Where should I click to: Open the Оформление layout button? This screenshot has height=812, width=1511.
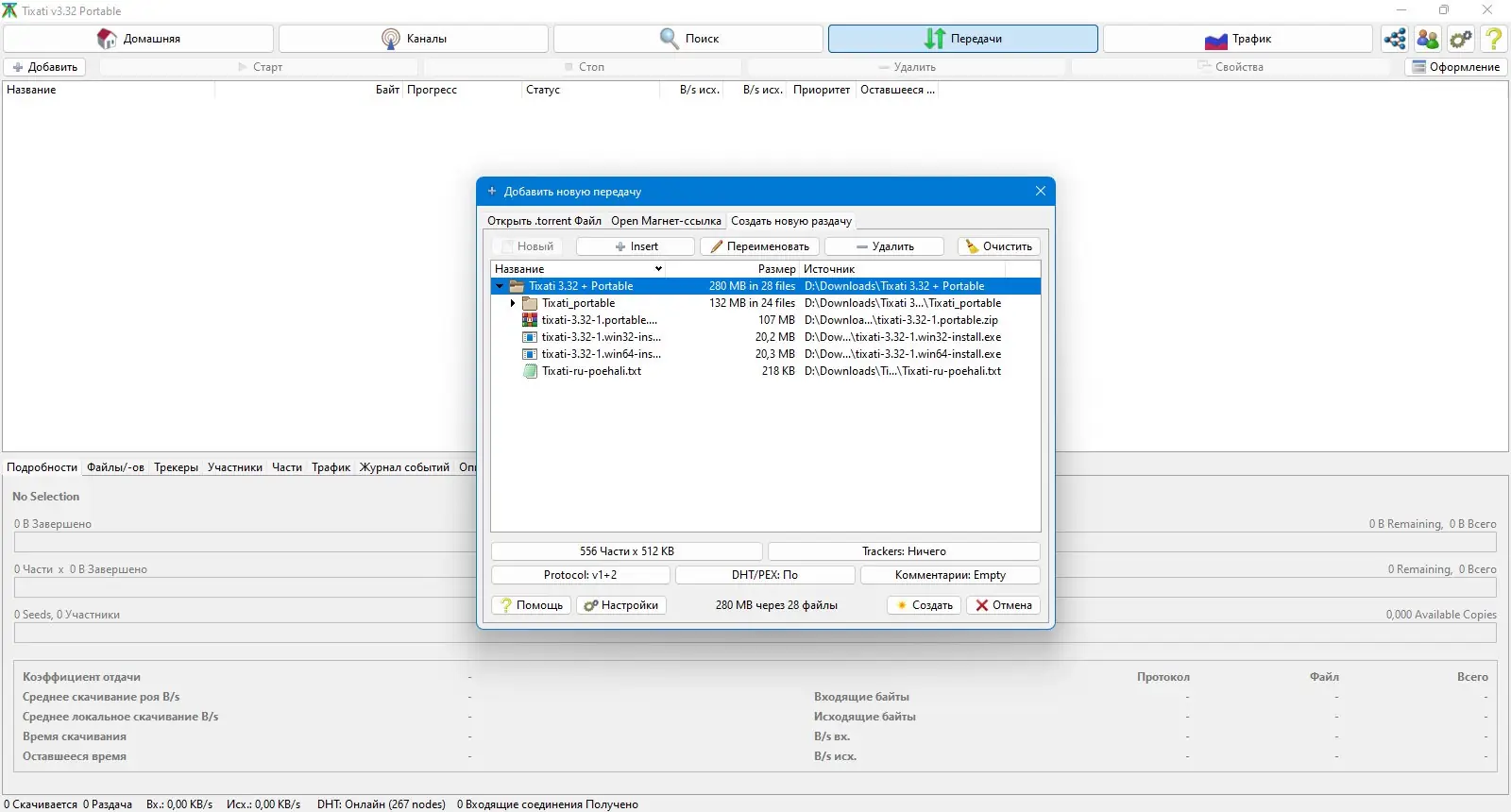pyautogui.click(x=1456, y=67)
